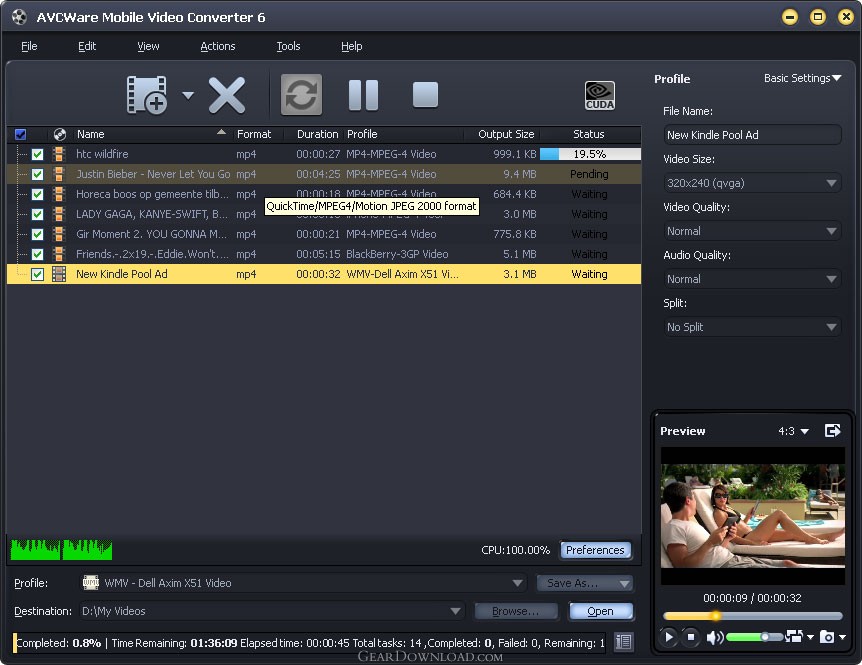The image size is (862, 665).
Task: Open the Add File dropdown arrow
Action: pos(188,95)
